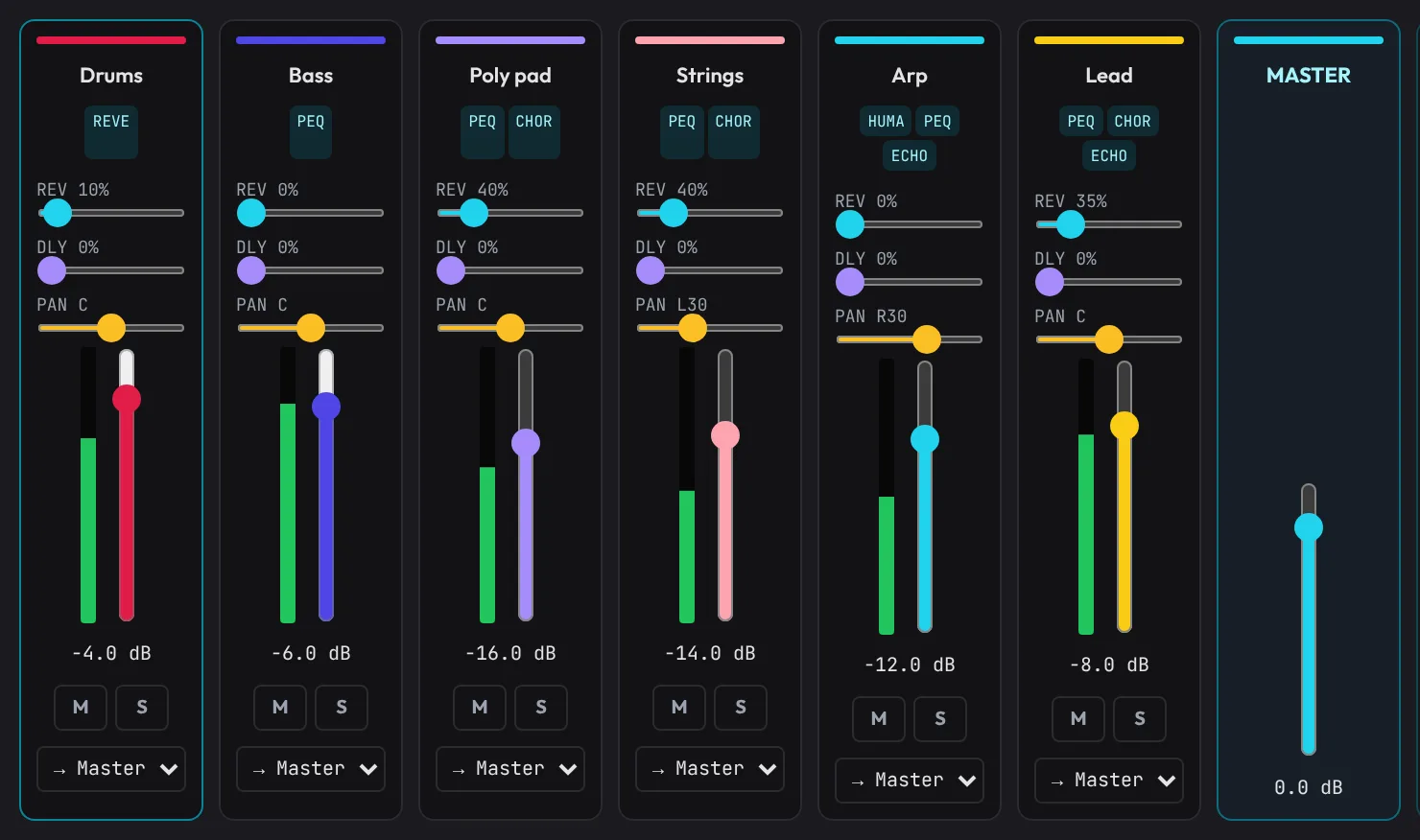Select the Strings channel name
This screenshot has width=1420, height=840.
(710, 76)
